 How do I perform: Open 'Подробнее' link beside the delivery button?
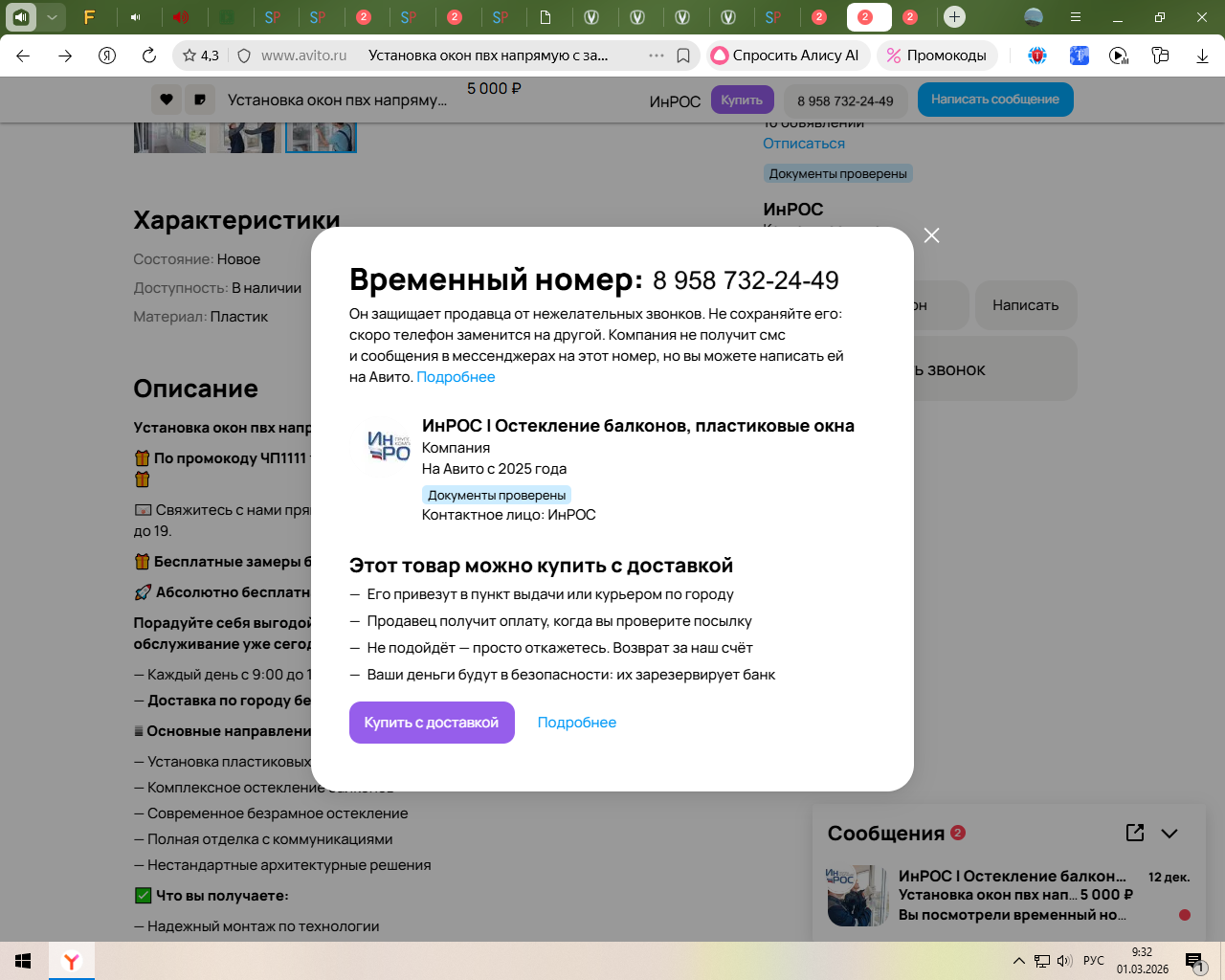(577, 723)
